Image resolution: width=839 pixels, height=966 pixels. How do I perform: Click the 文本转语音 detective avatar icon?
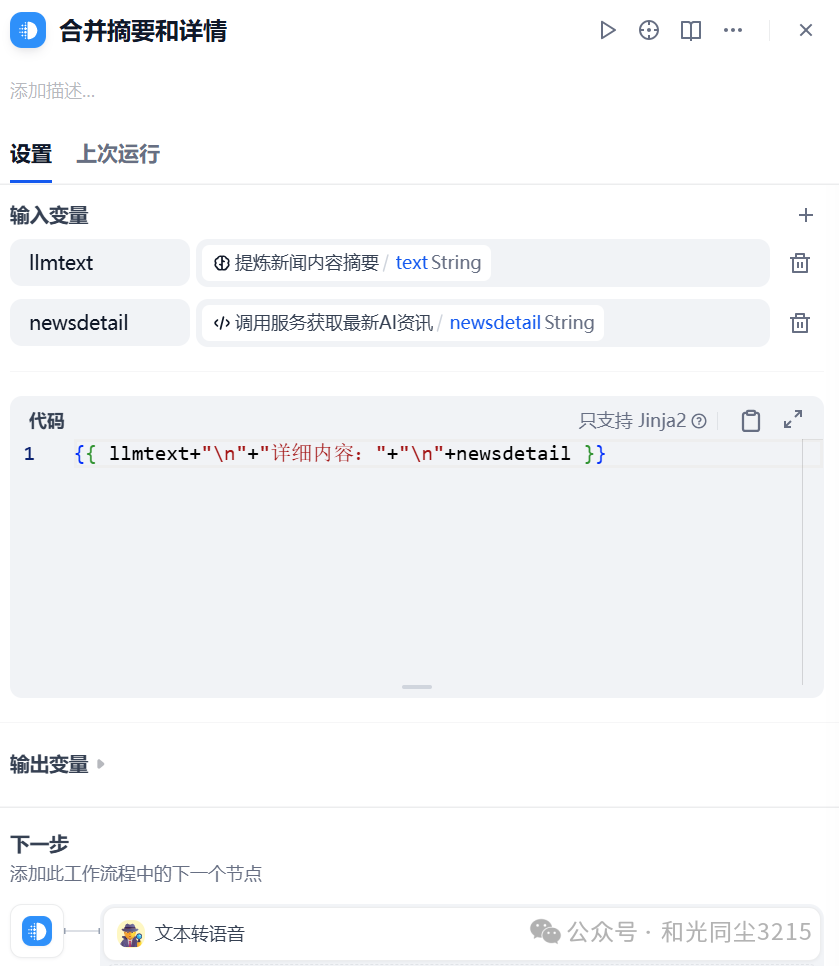(131, 933)
